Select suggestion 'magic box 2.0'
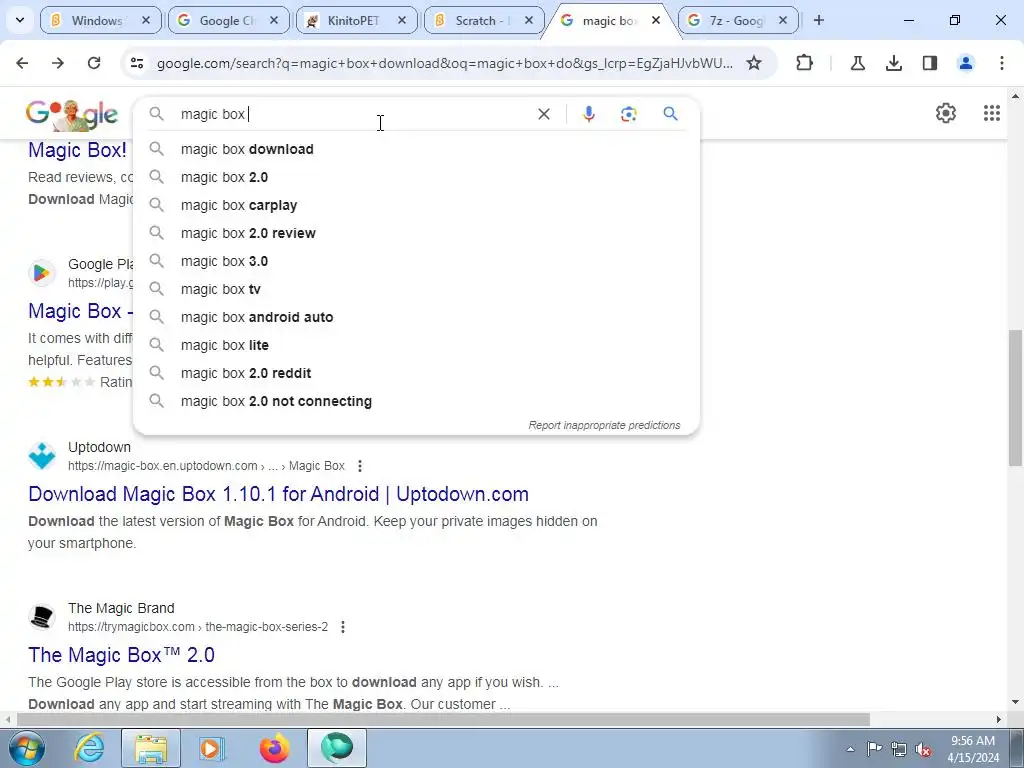 (x=416, y=177)
